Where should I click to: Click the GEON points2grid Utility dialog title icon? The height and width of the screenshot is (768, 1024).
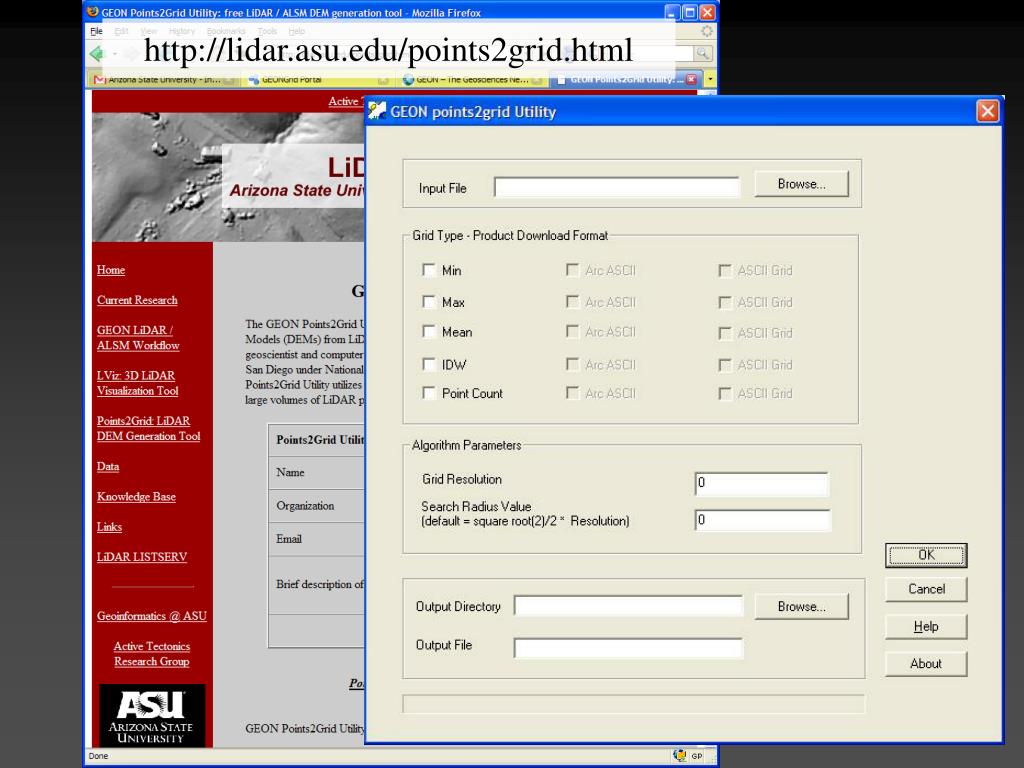coord(377,111)
